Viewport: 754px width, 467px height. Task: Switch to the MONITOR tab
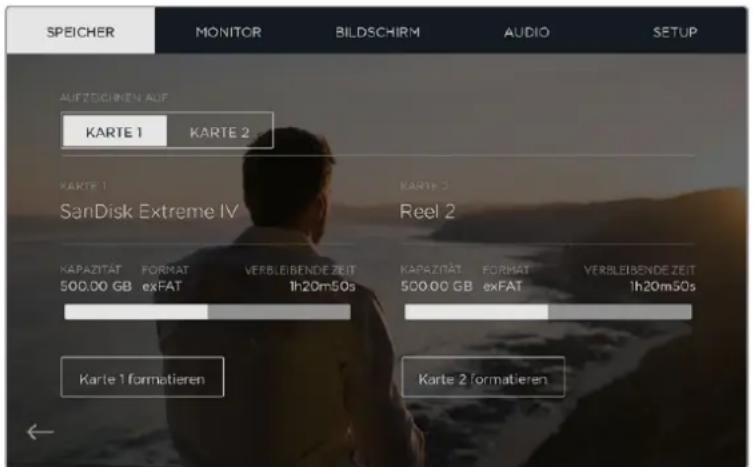(x=228, y=32)
